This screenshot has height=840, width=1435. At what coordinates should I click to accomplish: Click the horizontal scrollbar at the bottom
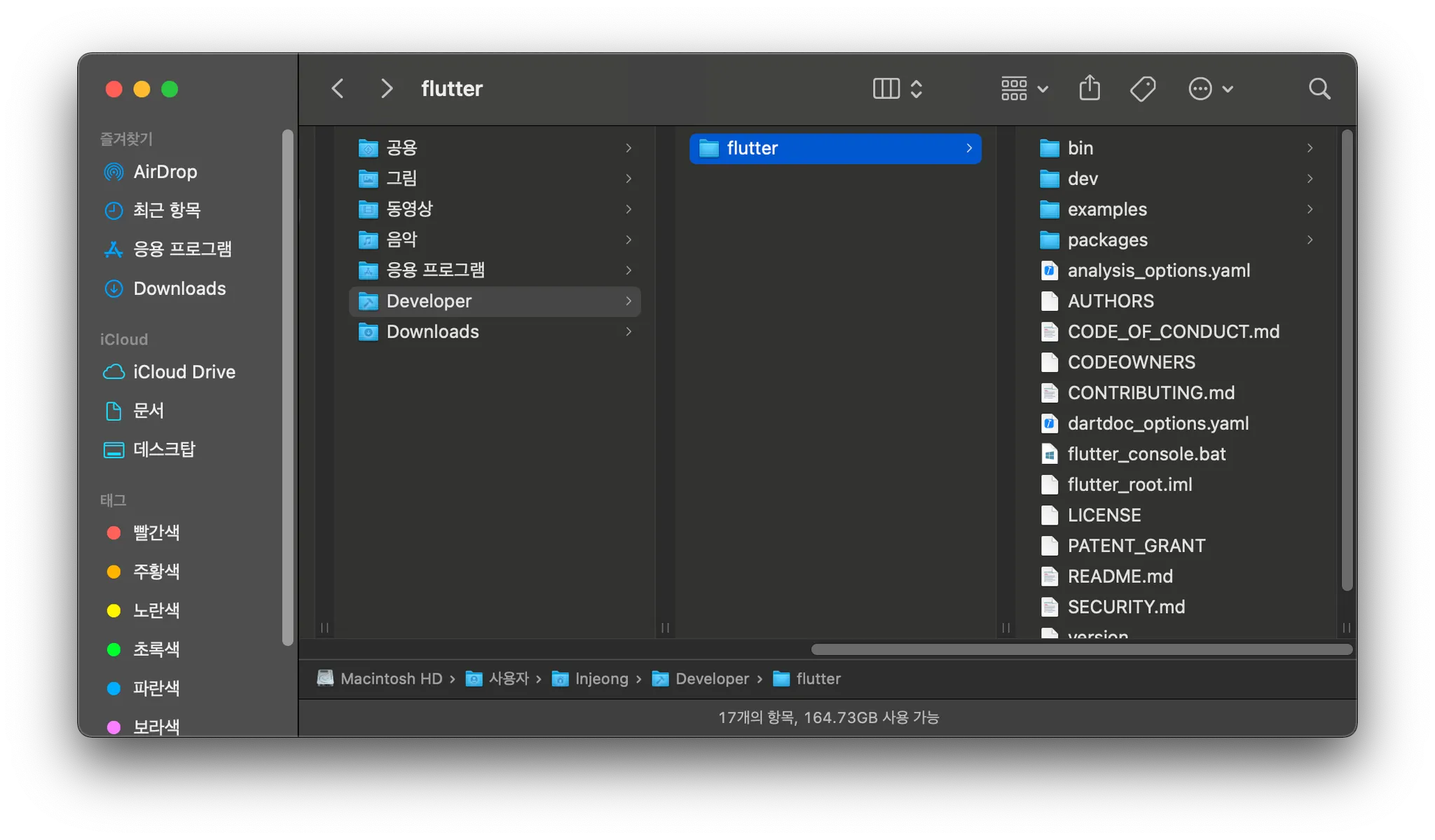click(x=1081, y=649)
